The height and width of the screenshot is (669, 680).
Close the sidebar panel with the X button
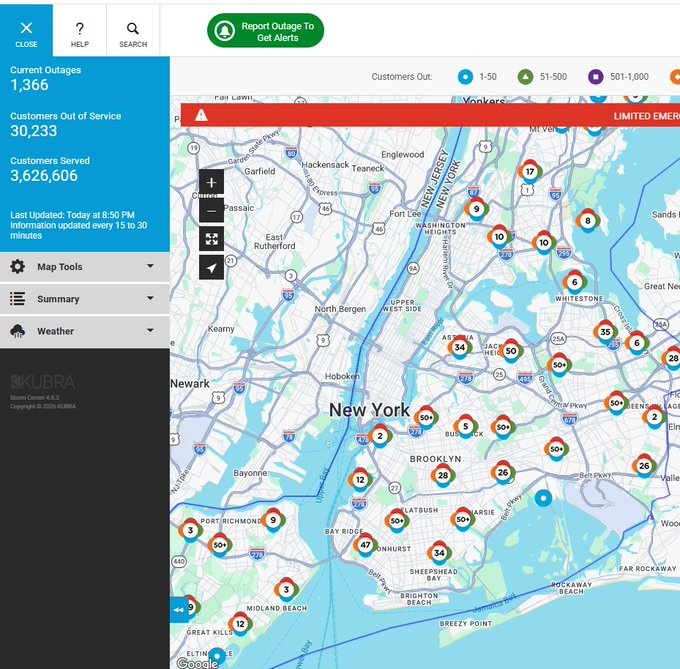pos(26,30)
